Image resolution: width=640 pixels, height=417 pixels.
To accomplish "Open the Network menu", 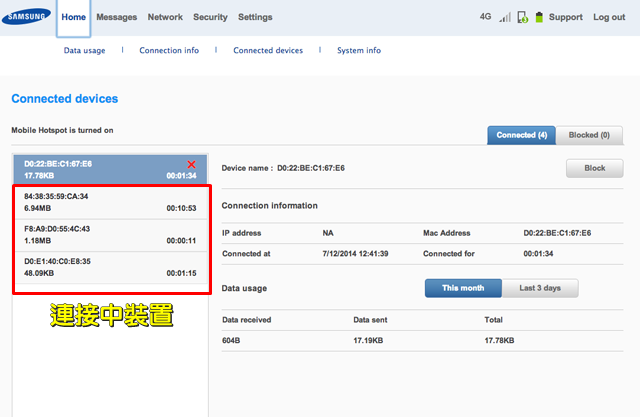I will (x=165, y=17).
